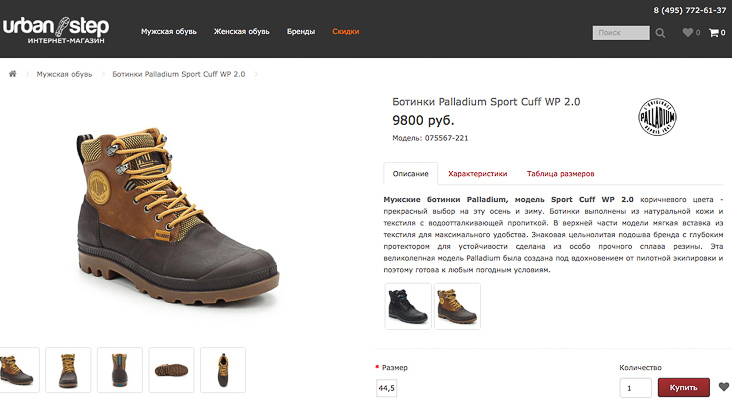Image resolution: width=732 pixels, height=410 pixels.
Task: Go to home via breadcrumb house icon
Action: pos(13,74)
